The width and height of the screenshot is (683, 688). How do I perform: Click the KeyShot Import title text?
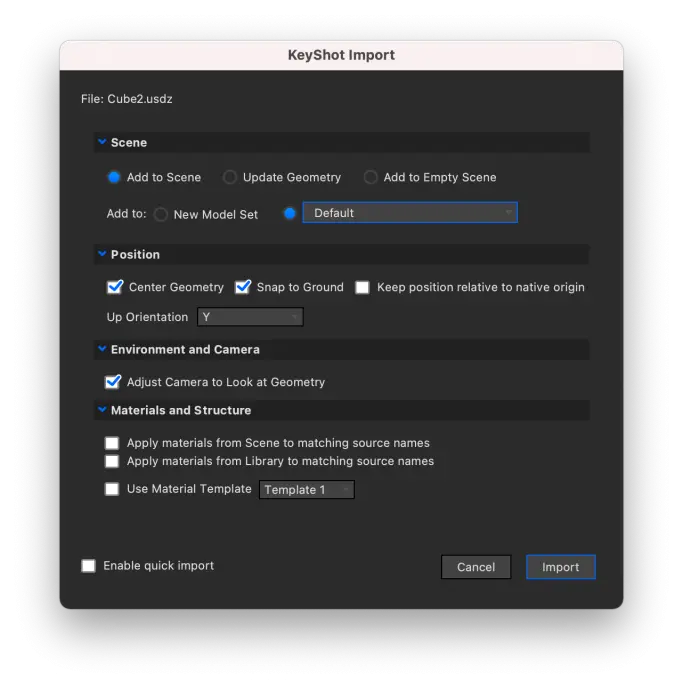pyautogui.click(x=341, y=55)
